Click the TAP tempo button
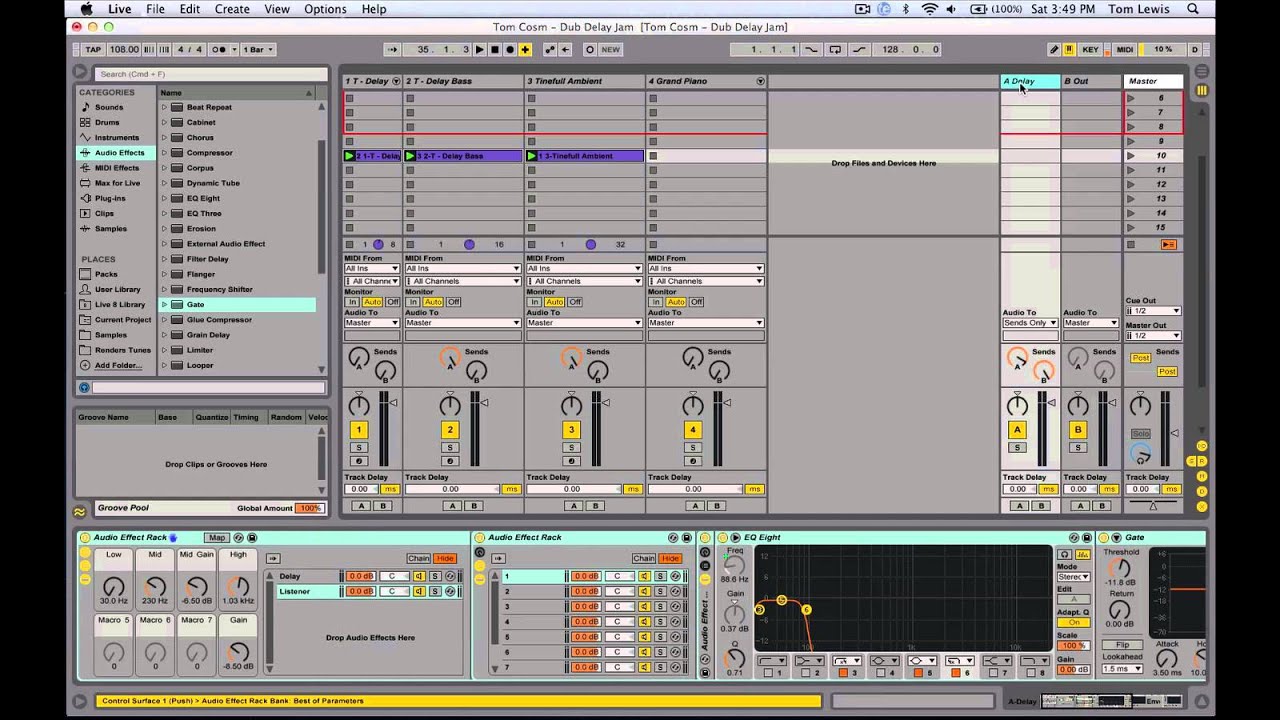Screen dimensions: 1280x720 pyautogui.click(x=93, y=49)
